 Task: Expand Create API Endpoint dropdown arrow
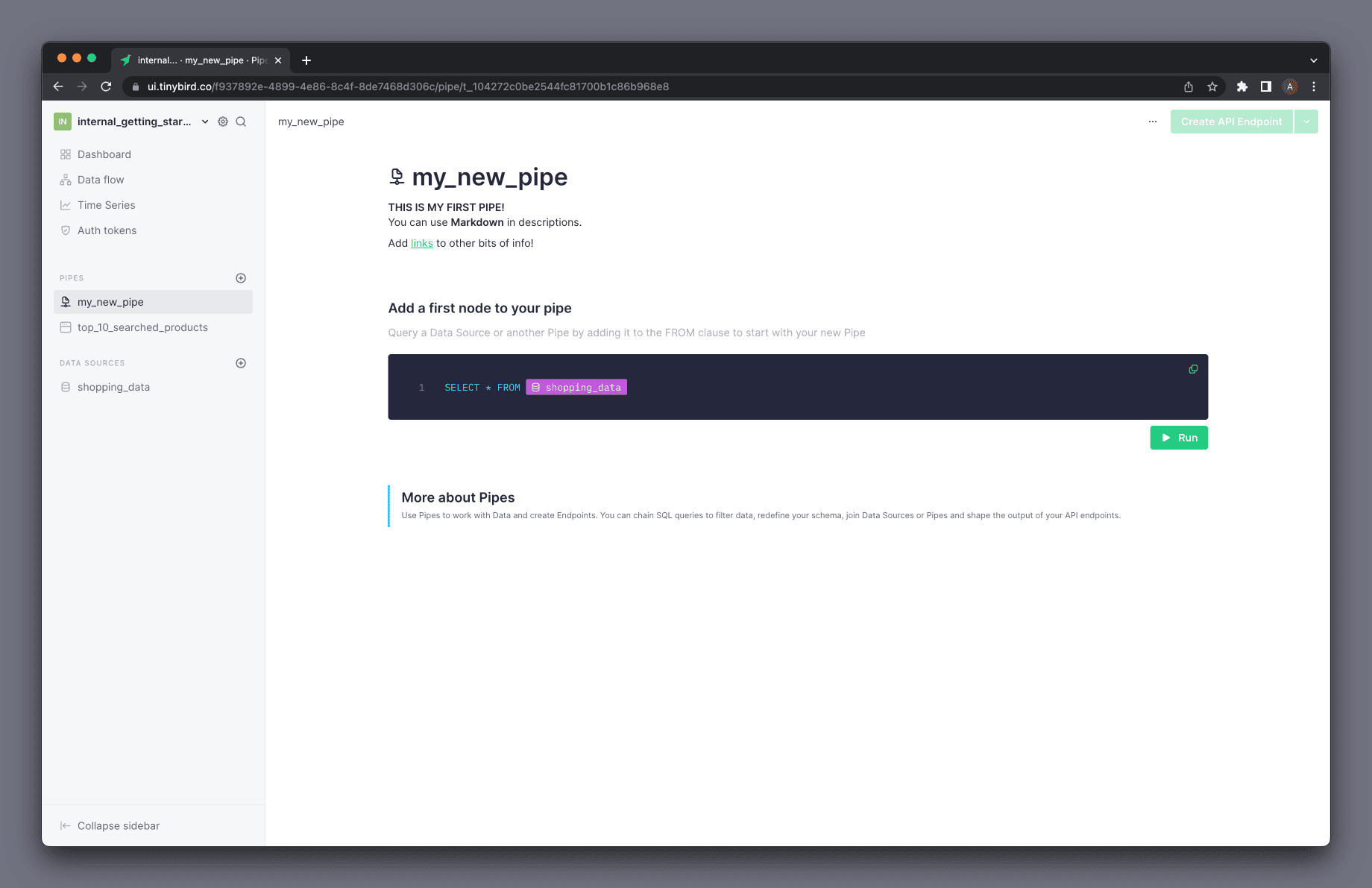1306,122
